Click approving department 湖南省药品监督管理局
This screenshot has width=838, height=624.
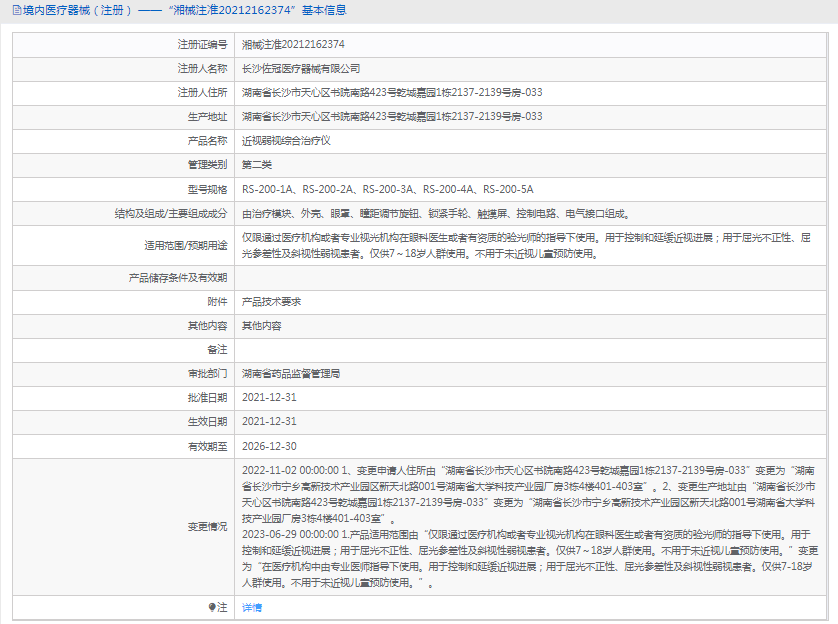(291, 373)
